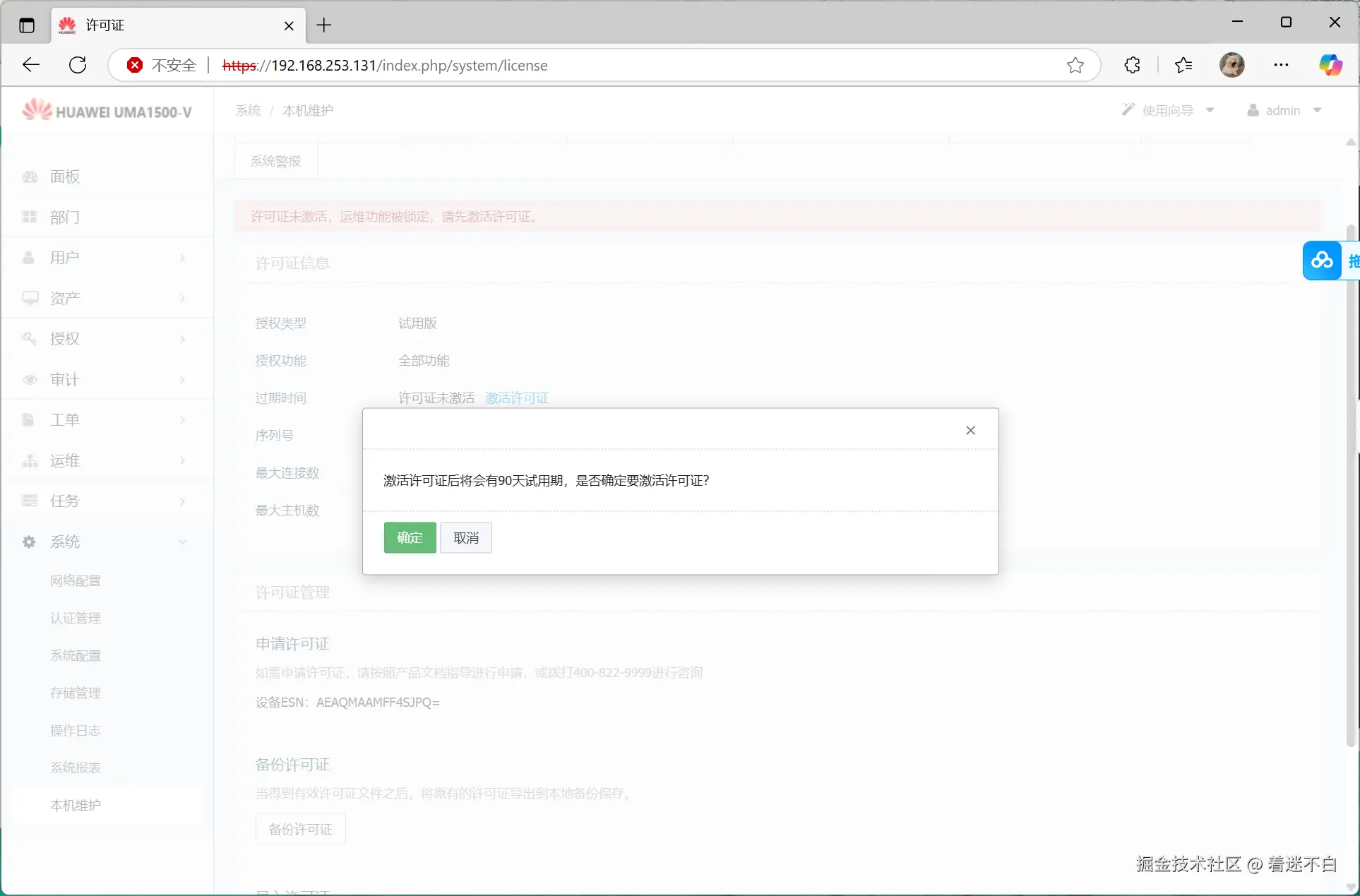Open the favorites list icon
This screenshot has width=1360, height=896.
pyautogui.click(x=1183, y=65)
